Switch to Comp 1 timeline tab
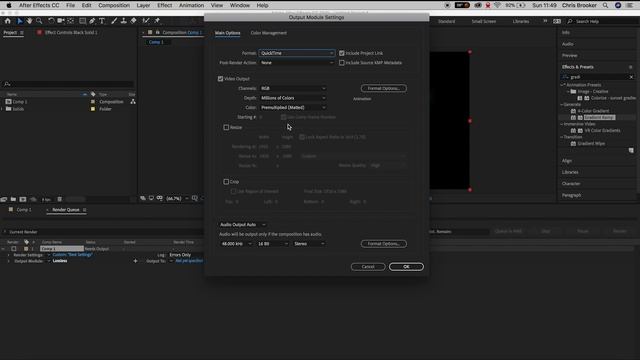This screenshot has height=360, width=640. pos(24,210)
